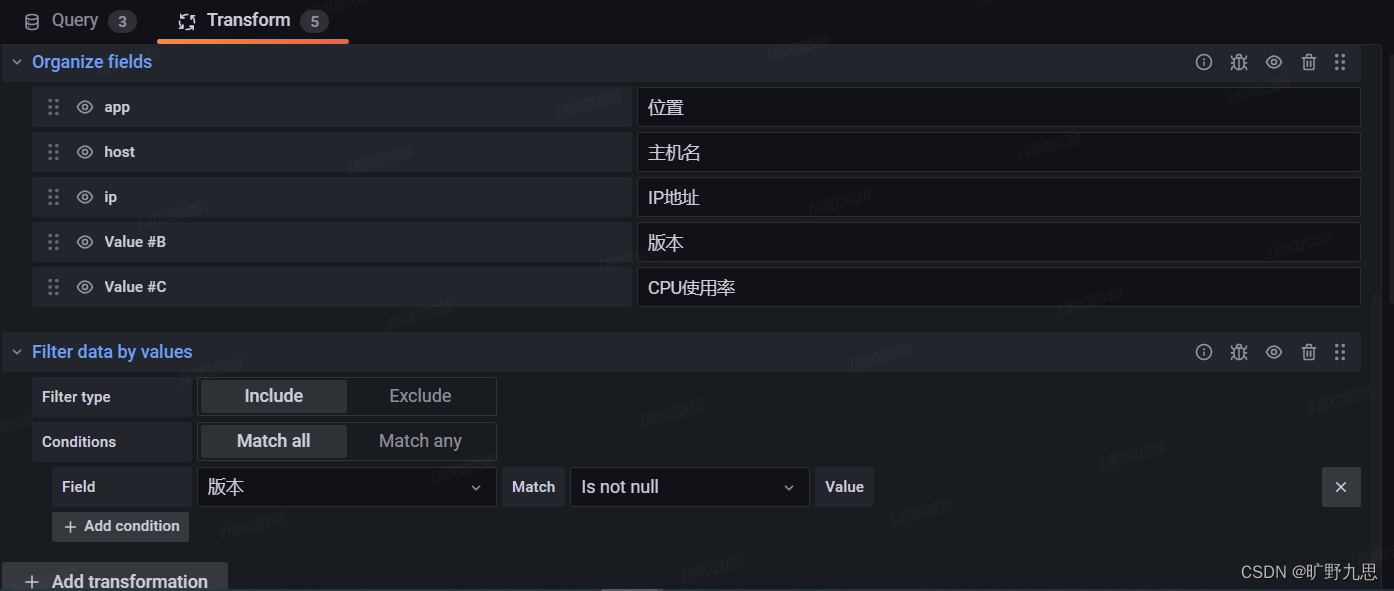Click the debug icon on Filter data by values

point(1238,351)
